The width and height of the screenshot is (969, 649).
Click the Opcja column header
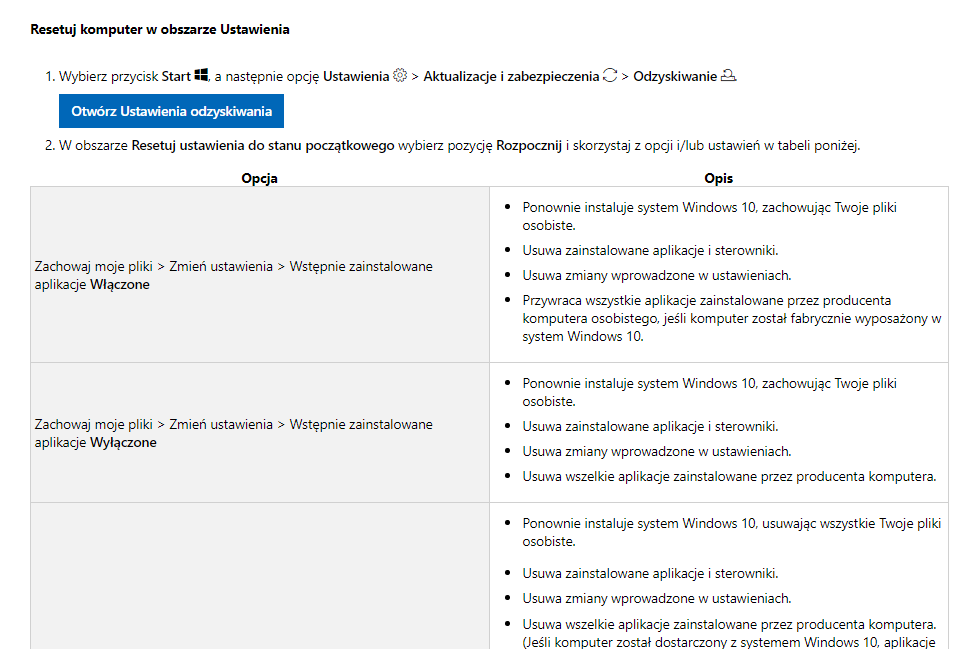(260, 178)
